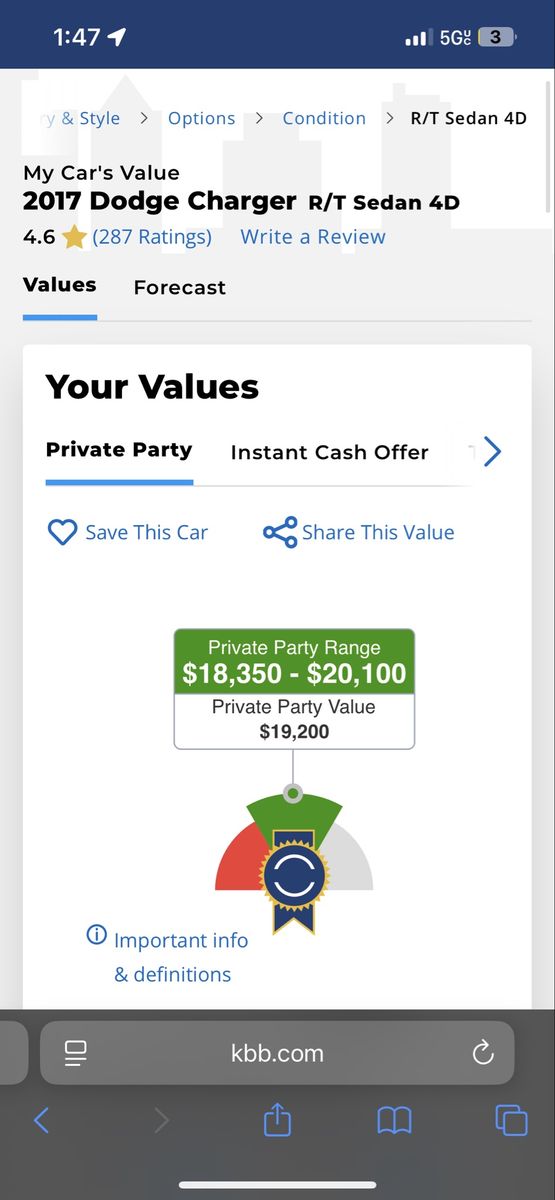Viewport: 555px width, 1200px height.
Task: Select the Instant Cash Offer tab
Action: tap(329, 452)
